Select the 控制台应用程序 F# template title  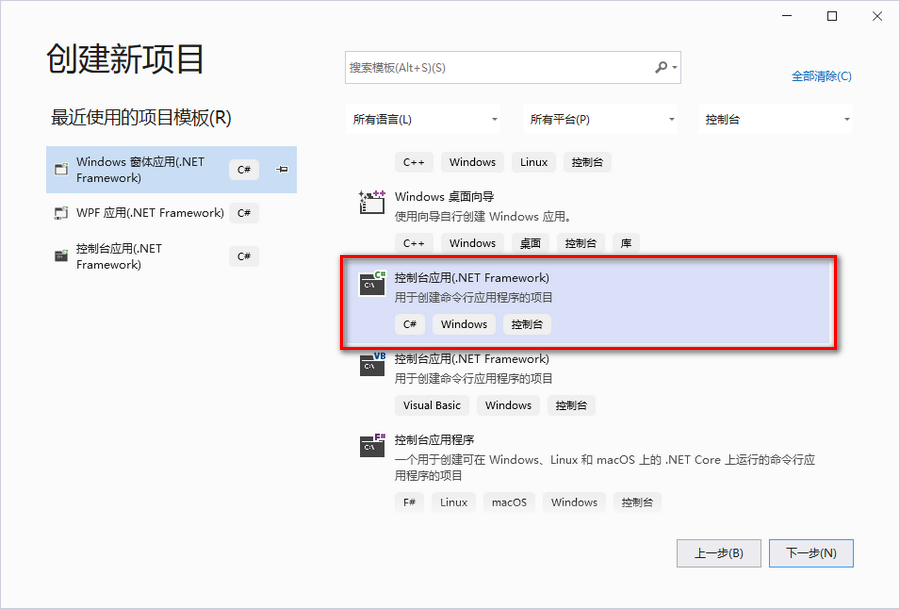435,440
